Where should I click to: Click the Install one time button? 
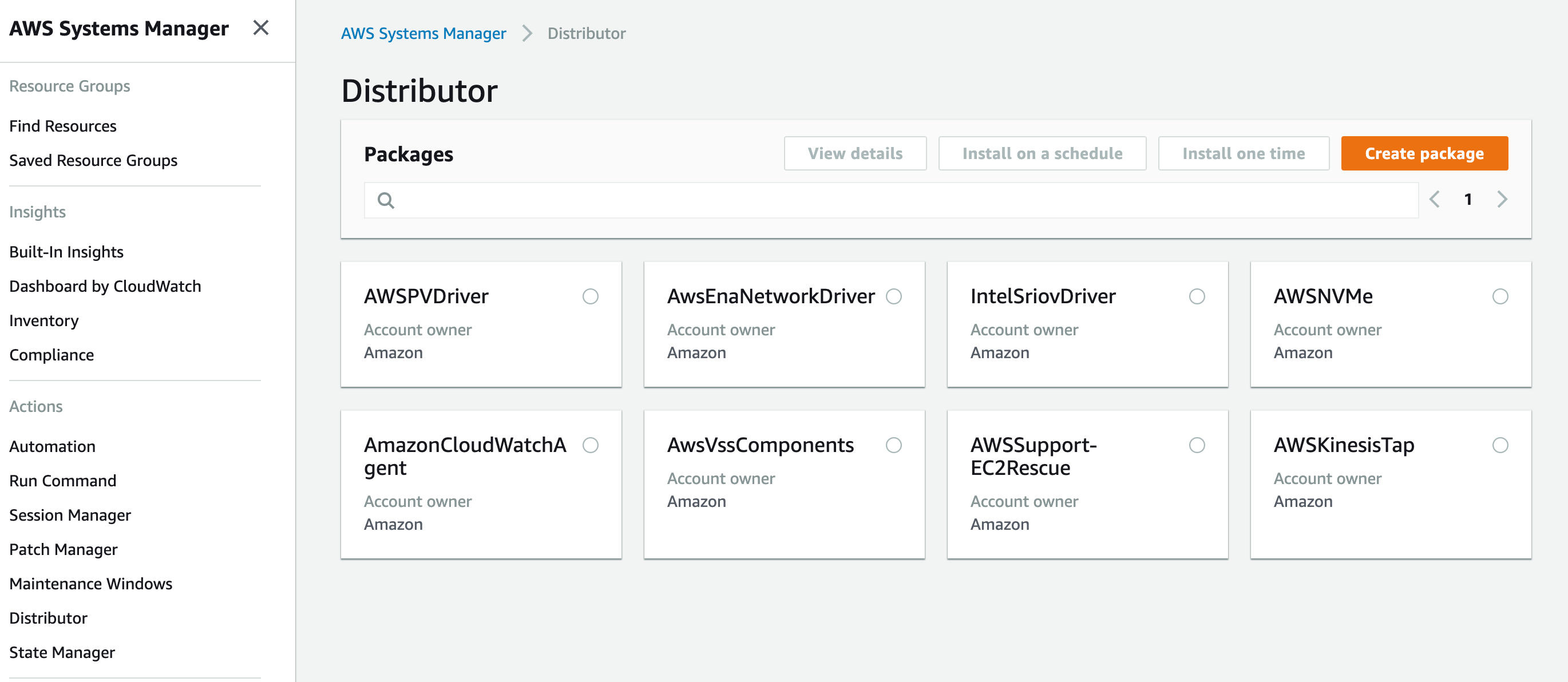point(1243,153)
